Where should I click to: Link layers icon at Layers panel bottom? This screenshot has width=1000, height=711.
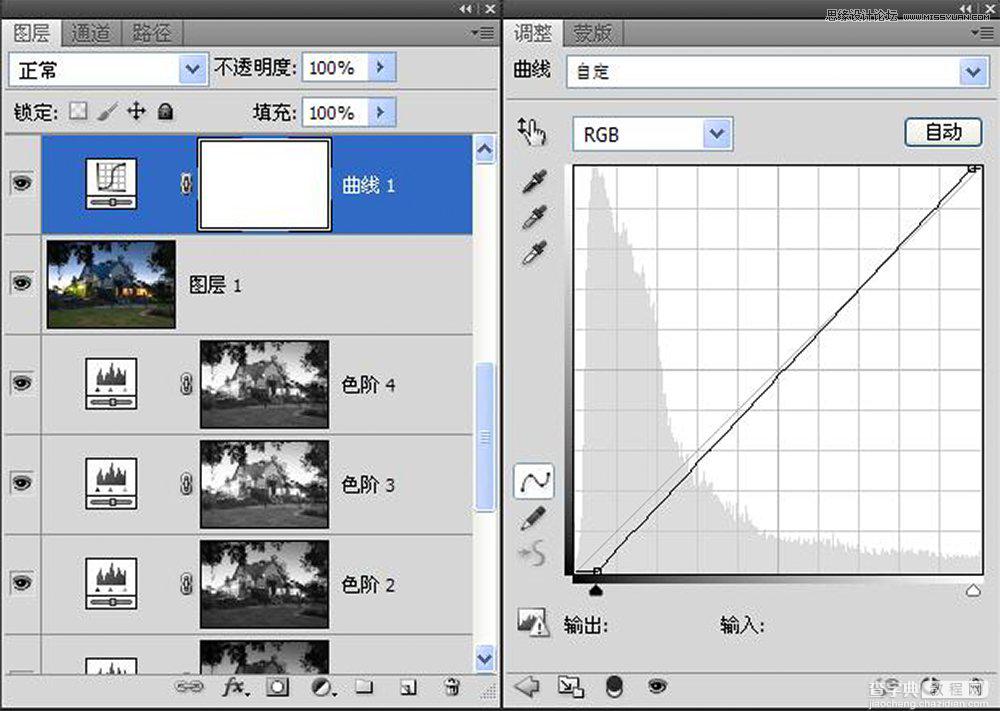point(189,687)
